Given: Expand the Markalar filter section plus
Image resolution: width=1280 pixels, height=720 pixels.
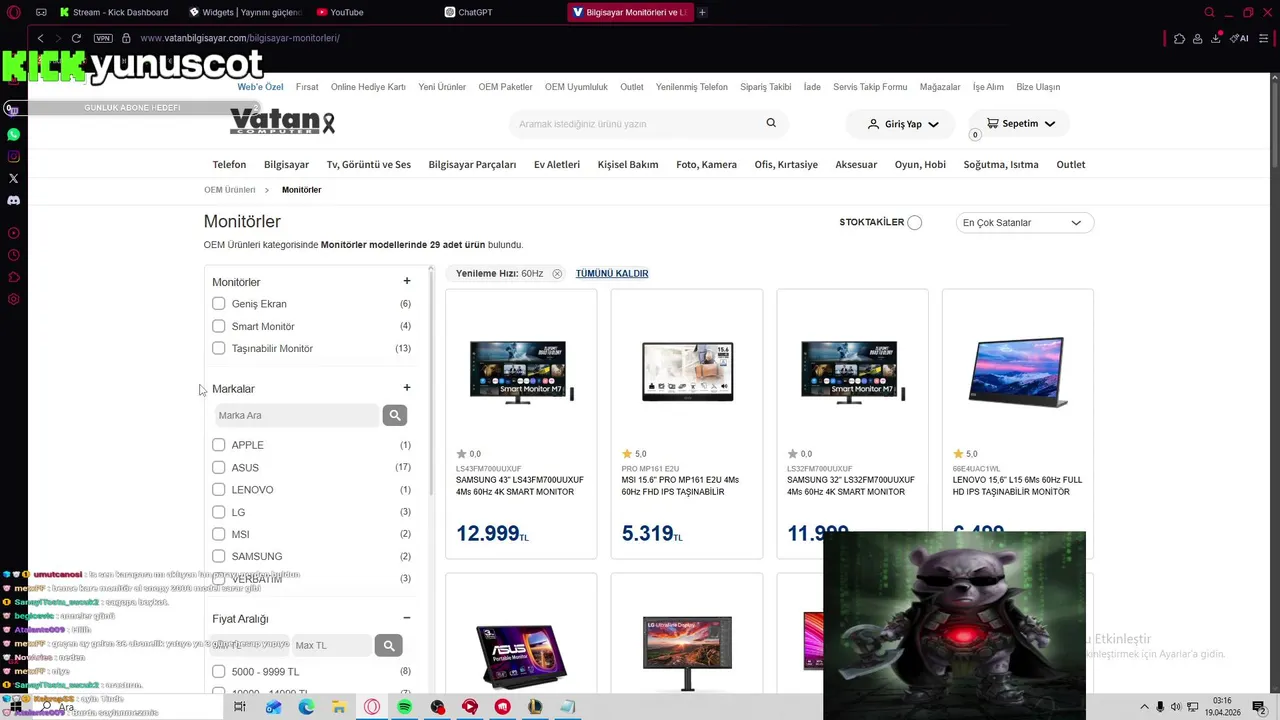Looking at the screenshot, I should point(406,388).
